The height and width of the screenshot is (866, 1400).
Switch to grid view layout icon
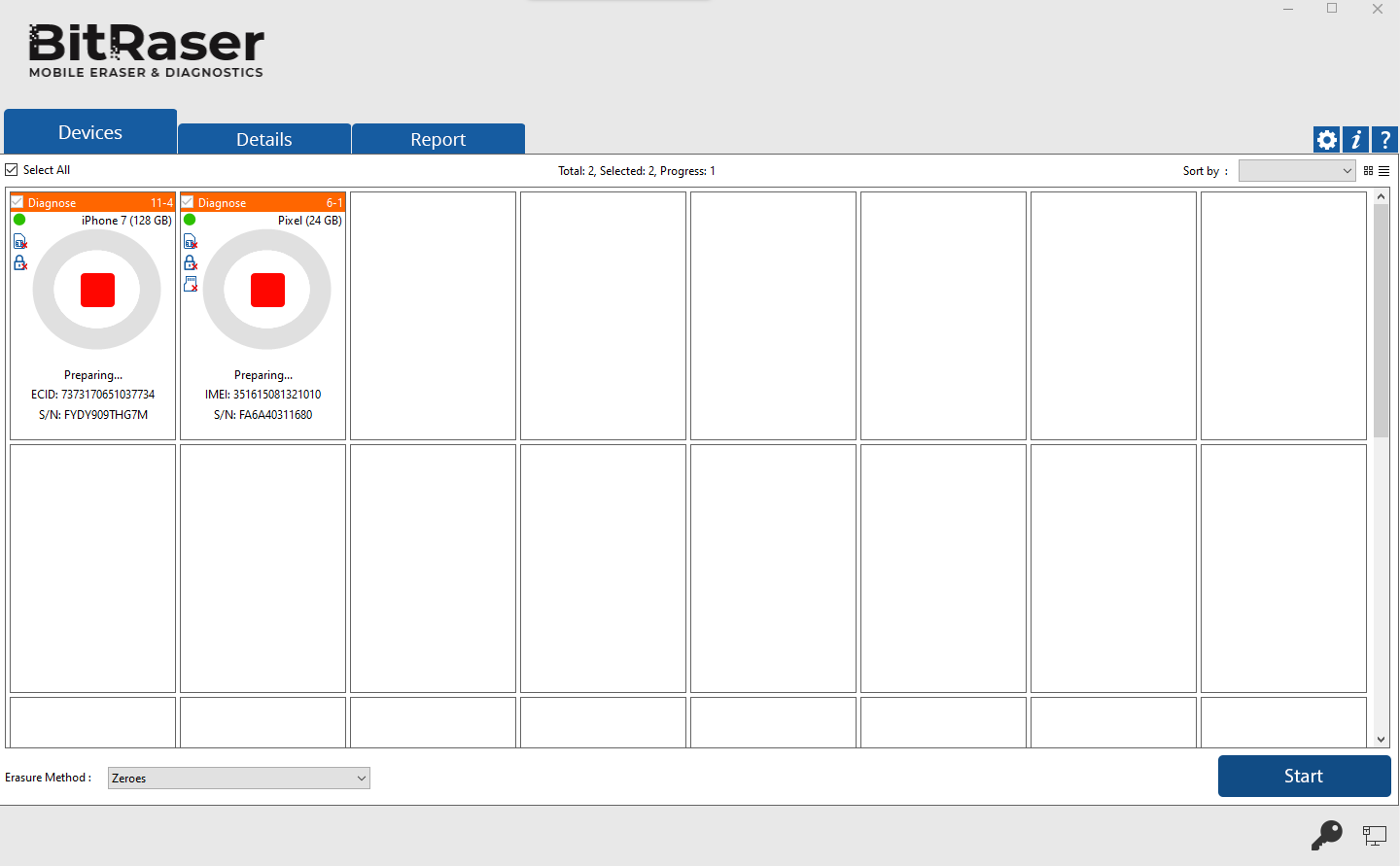click(1368, 171)
